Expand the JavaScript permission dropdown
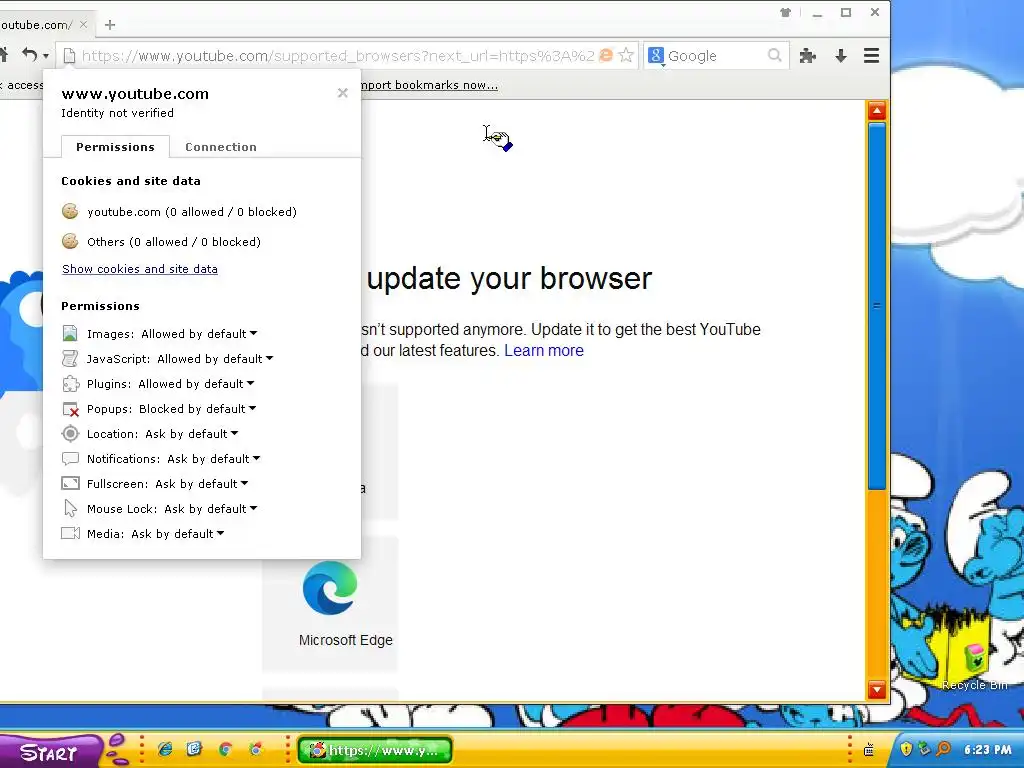This screenshot has height=768, width=1024. click(x=269, y=359)
